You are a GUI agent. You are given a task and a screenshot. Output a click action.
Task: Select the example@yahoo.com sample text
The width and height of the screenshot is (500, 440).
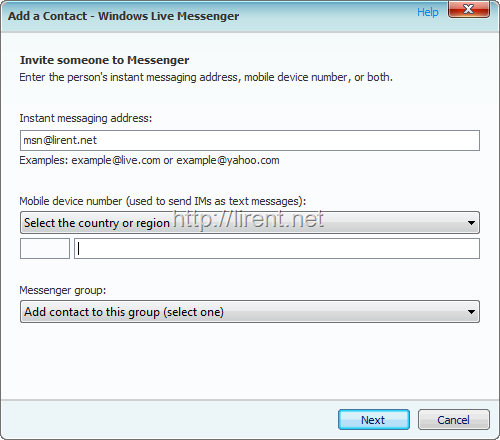click(x=228, y=160)
